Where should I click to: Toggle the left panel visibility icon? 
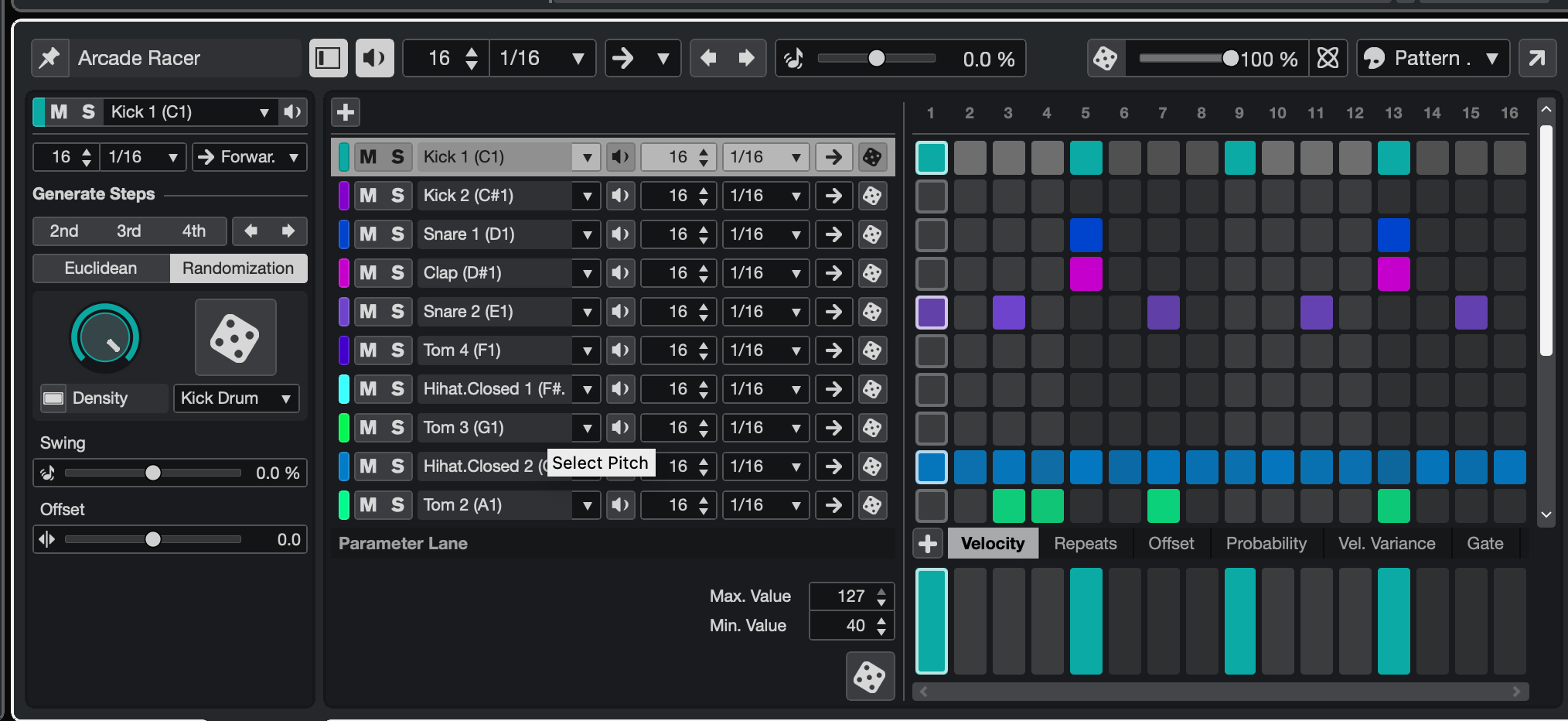pos(328,58)
